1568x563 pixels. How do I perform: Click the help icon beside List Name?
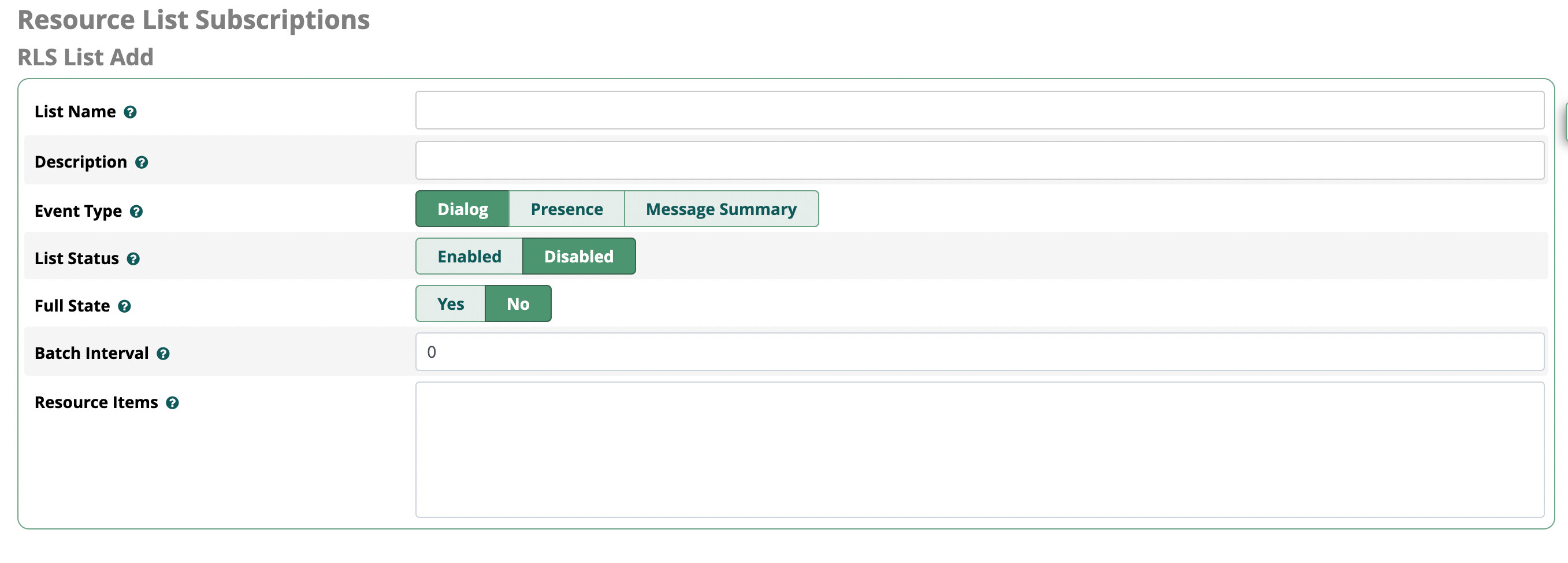point(129,112)
